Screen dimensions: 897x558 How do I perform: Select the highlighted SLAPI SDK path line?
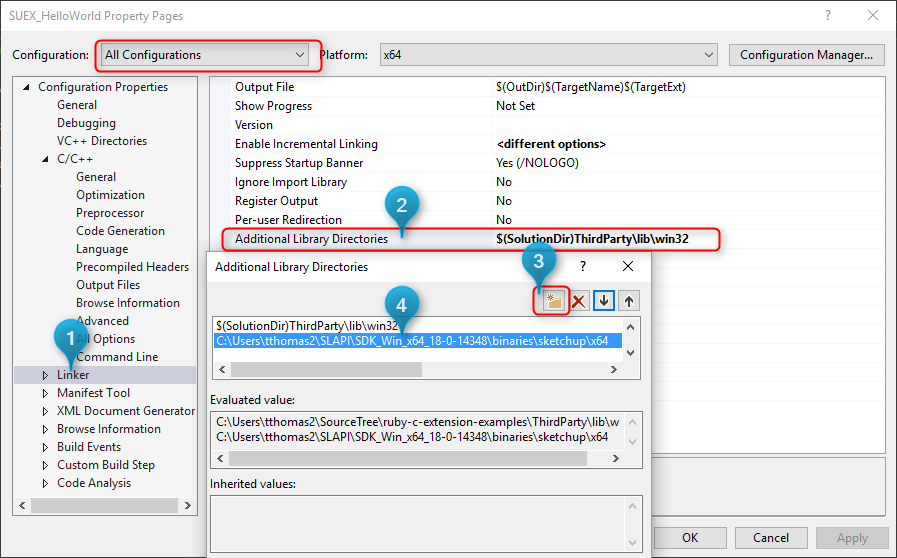(x=411, y=341)
